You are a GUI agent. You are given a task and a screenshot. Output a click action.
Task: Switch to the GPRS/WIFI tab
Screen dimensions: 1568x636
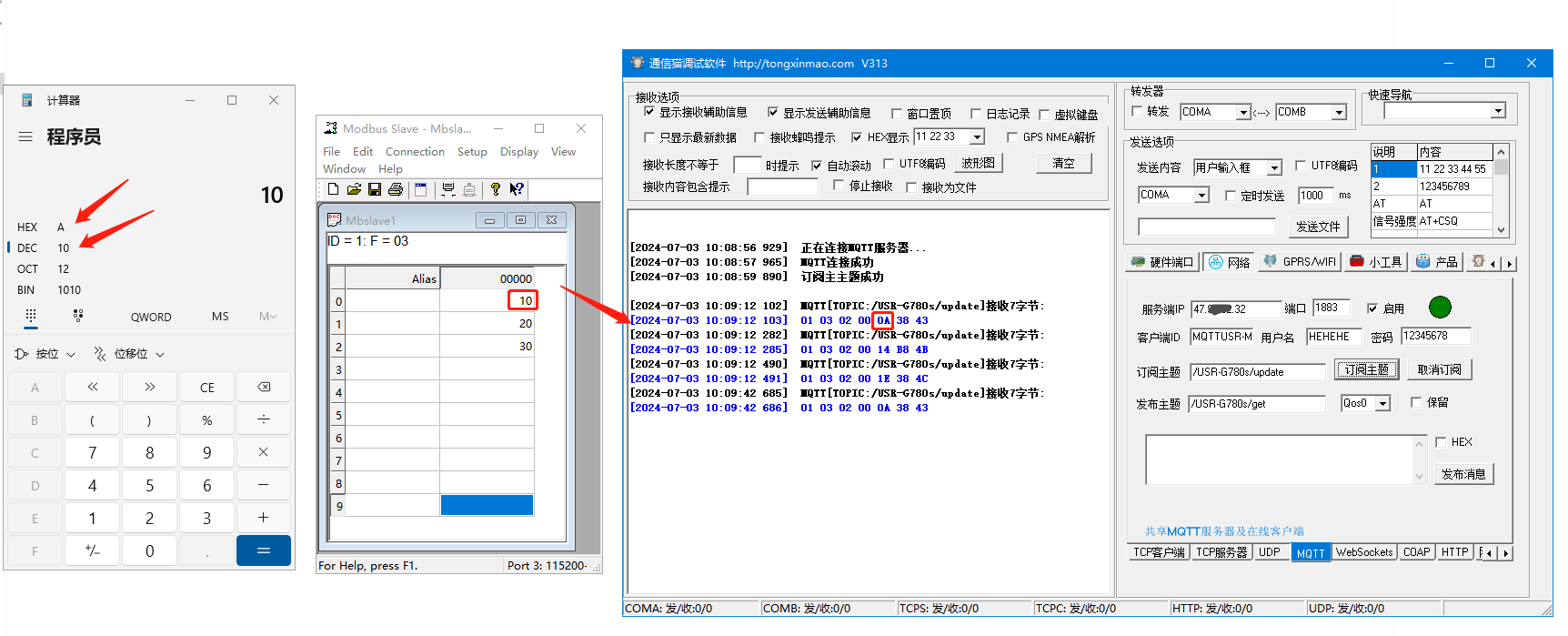(1300, 262)
